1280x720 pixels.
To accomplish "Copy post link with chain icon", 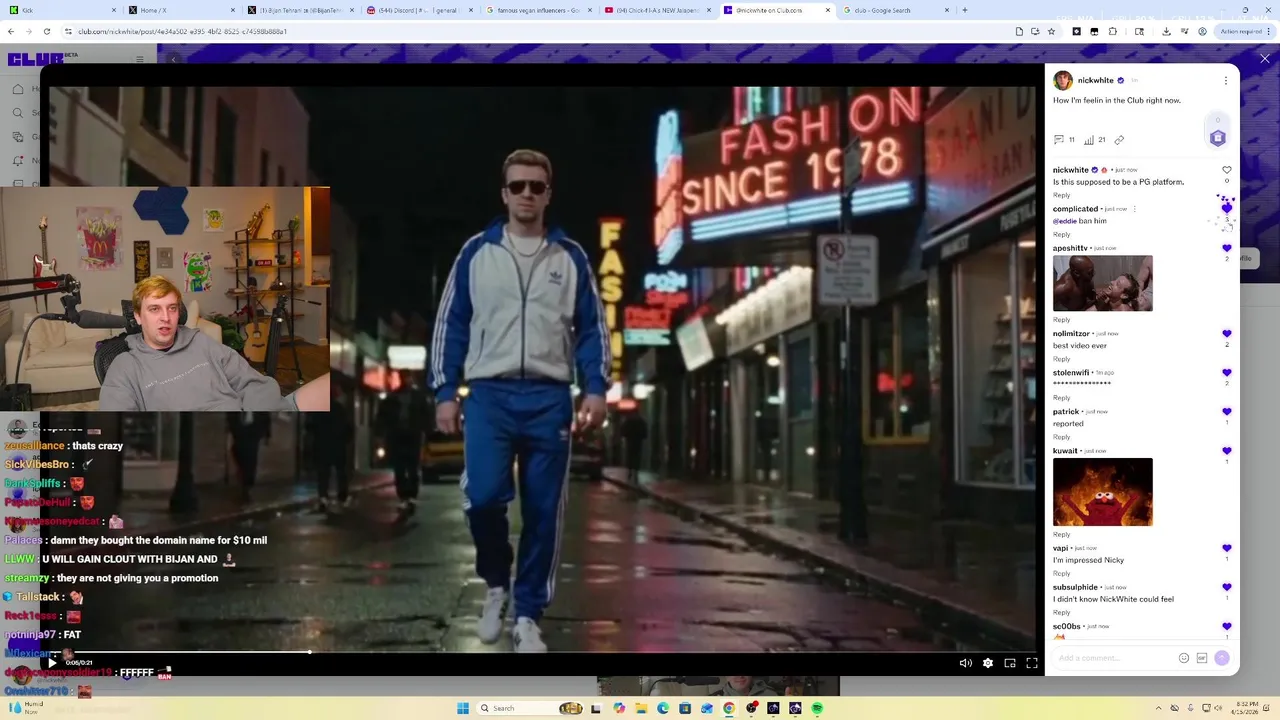I will pyautogui.click(x=1119, y=140).
